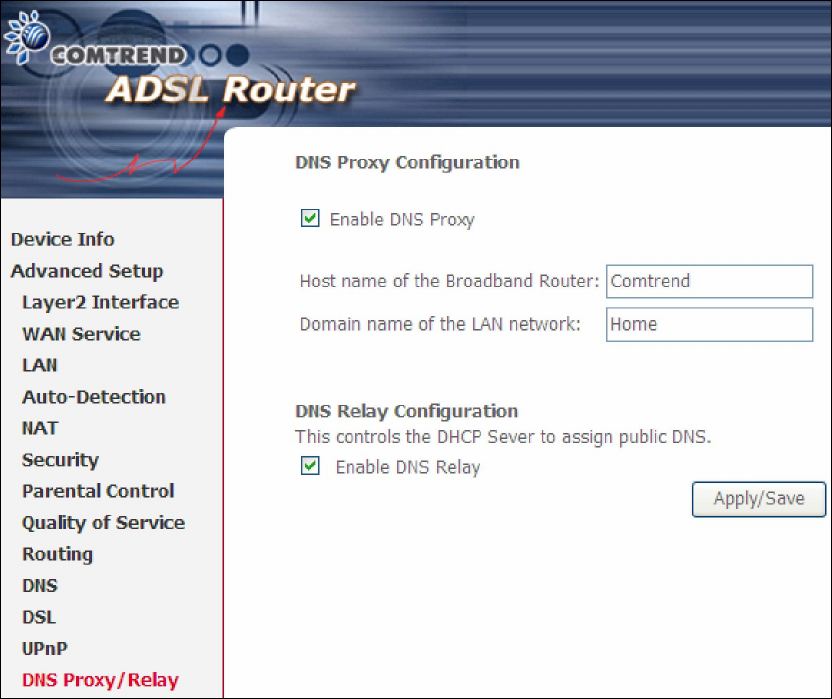Click the 'This controls the DHCP Sever' text
The height and width of the screenshot is (699, 832).
[502, 437]
